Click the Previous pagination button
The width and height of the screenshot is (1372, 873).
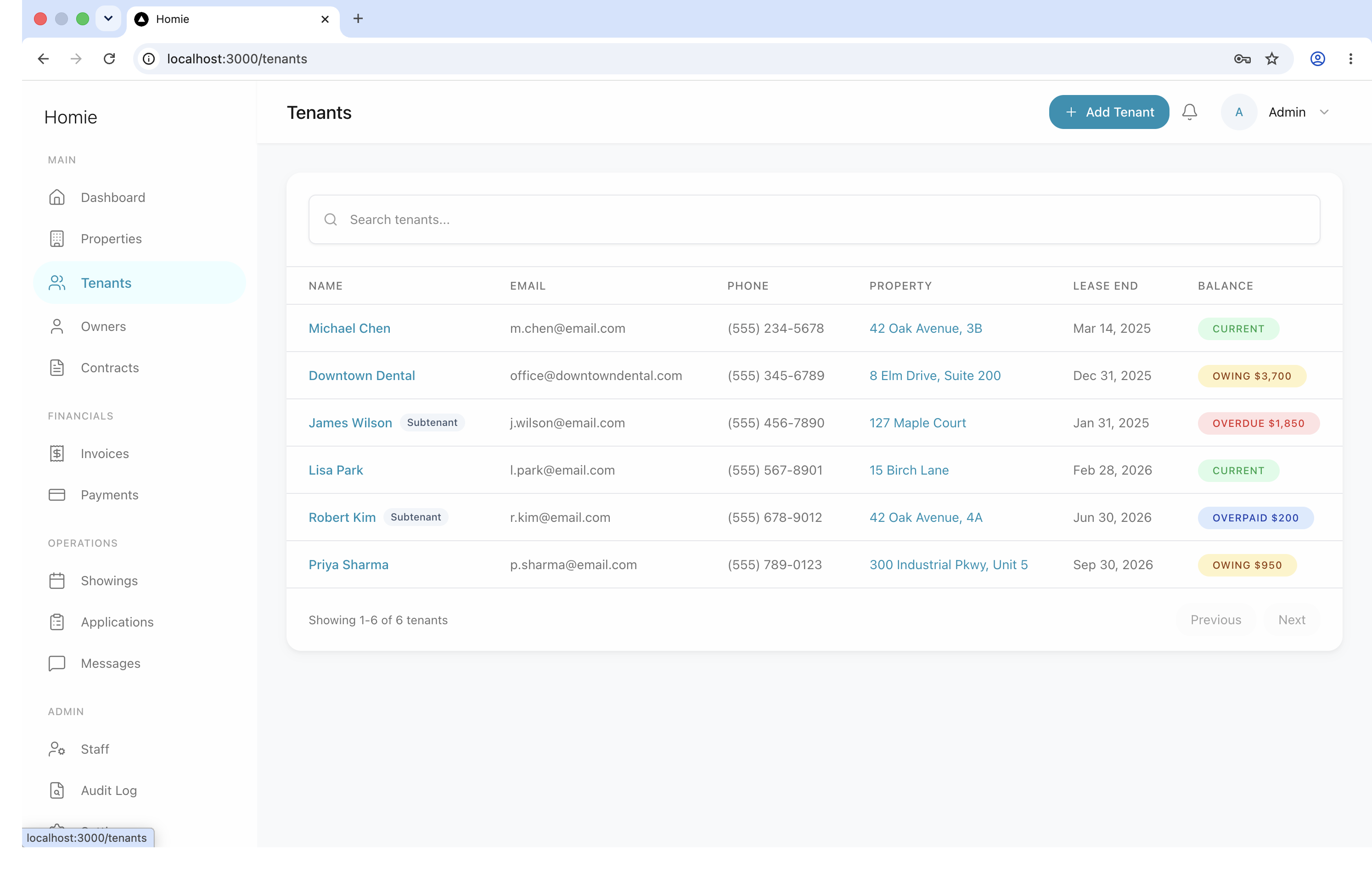click(x=1215, y=620)
